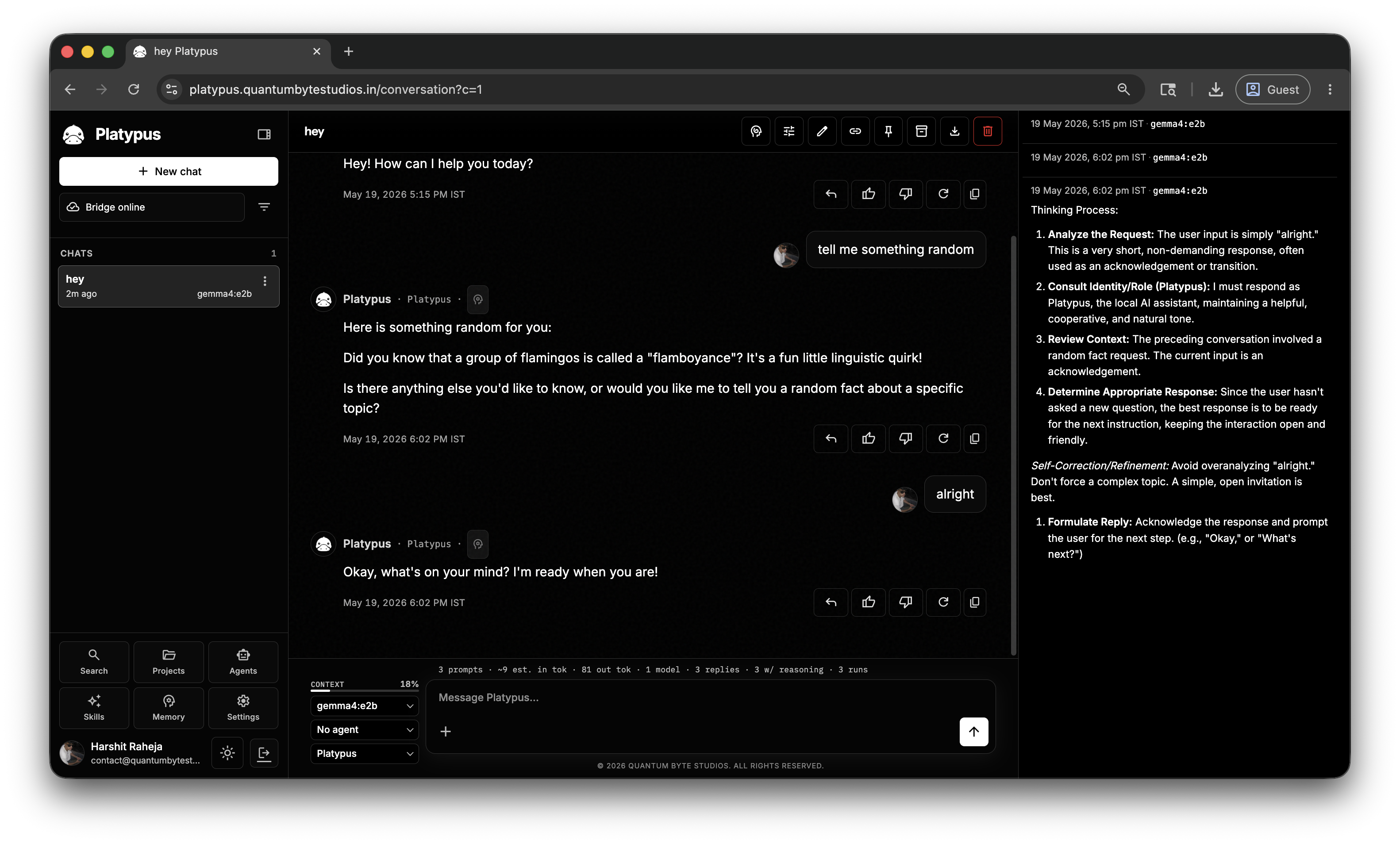Open the "hey" chat in Chats list
The height and width of the screenshot is (844, 1400).
pyautogui.click(x=169, y=286)
